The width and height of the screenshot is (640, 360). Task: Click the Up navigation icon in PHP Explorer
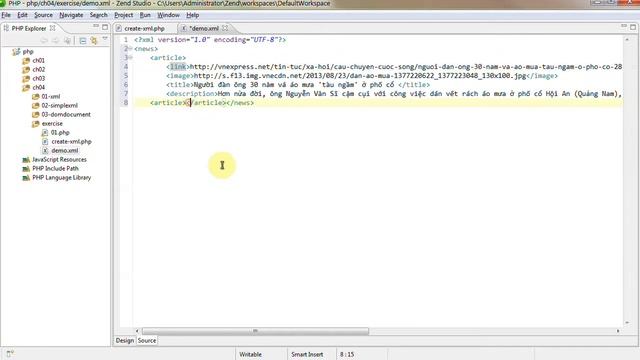[68, 40]
